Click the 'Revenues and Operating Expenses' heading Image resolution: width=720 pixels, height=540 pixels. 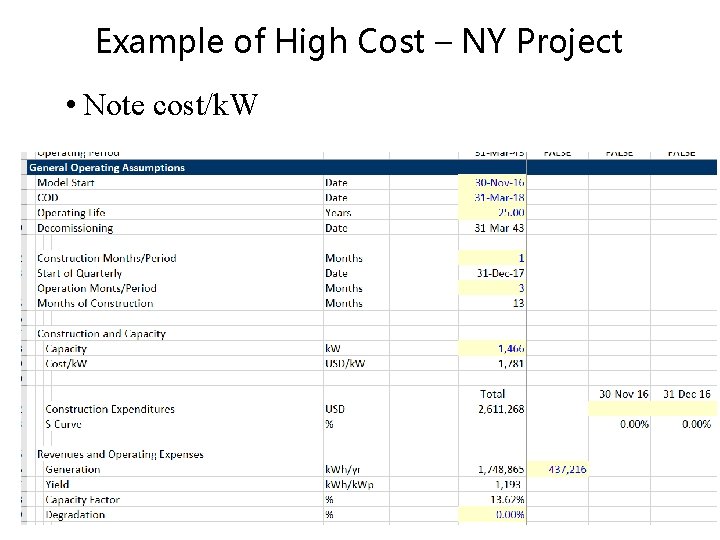(120, 455)
